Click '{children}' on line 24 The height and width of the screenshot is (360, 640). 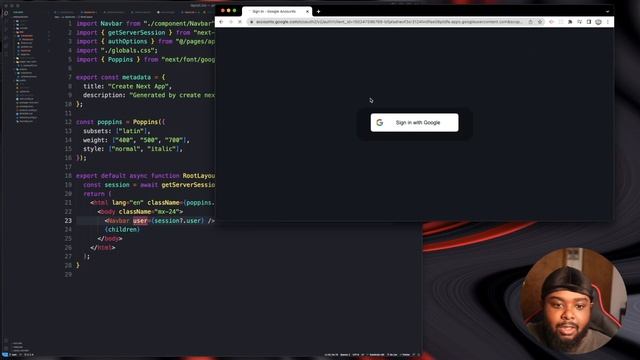[122, 229]
